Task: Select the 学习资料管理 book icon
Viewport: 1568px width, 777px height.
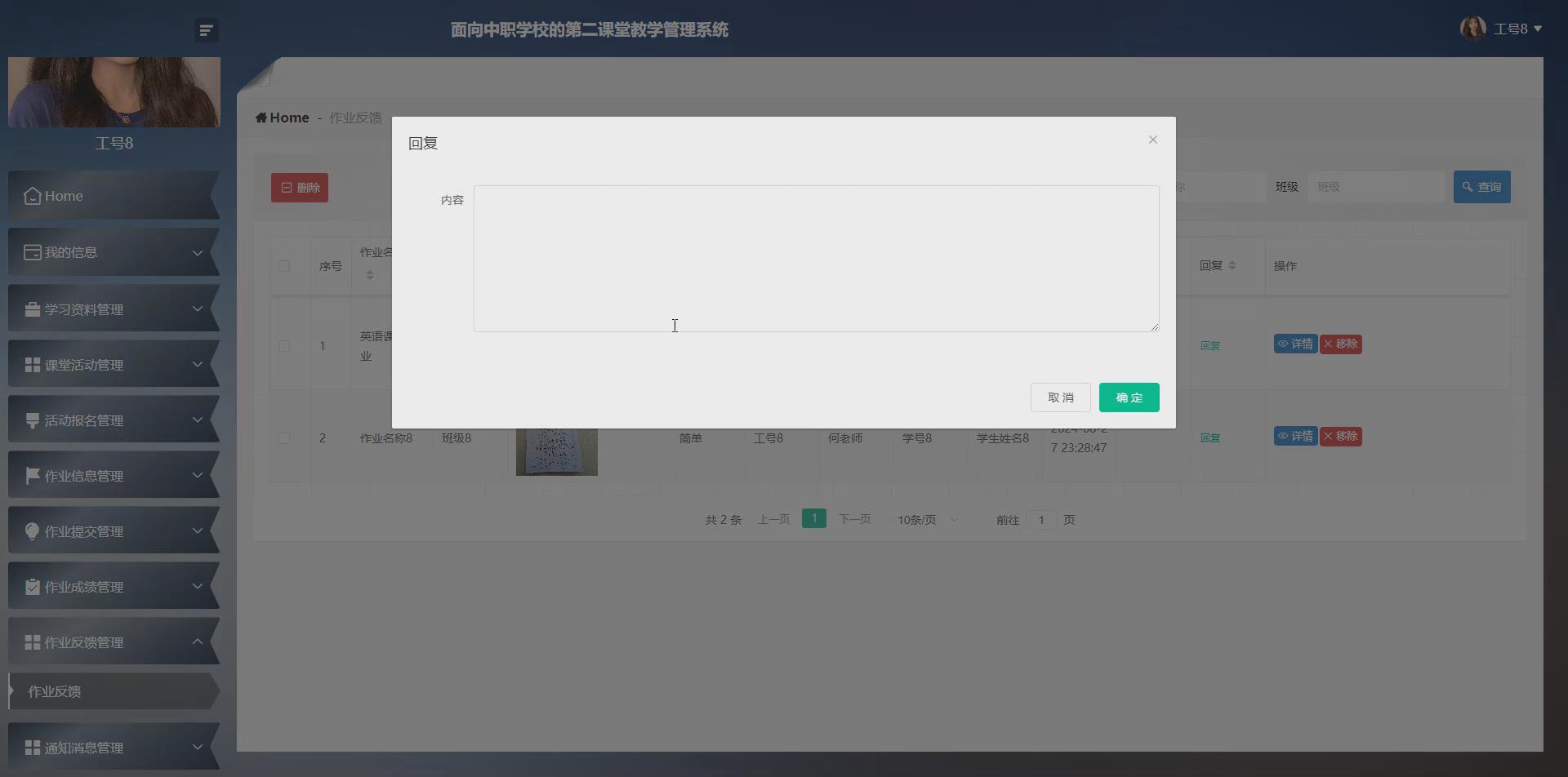Action: pyautogui.click(x=31, y=308)
